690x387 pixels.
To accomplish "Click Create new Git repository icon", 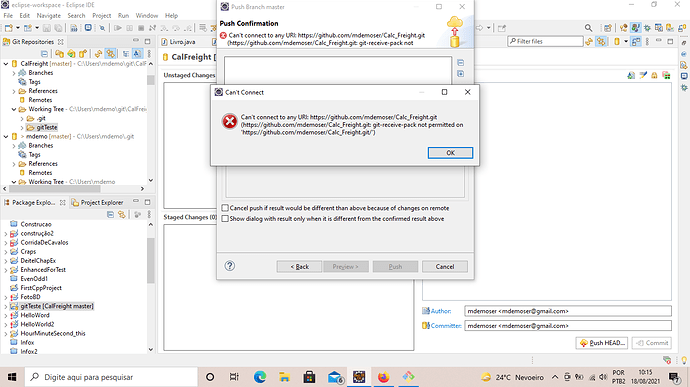I will tap(83, 54).
